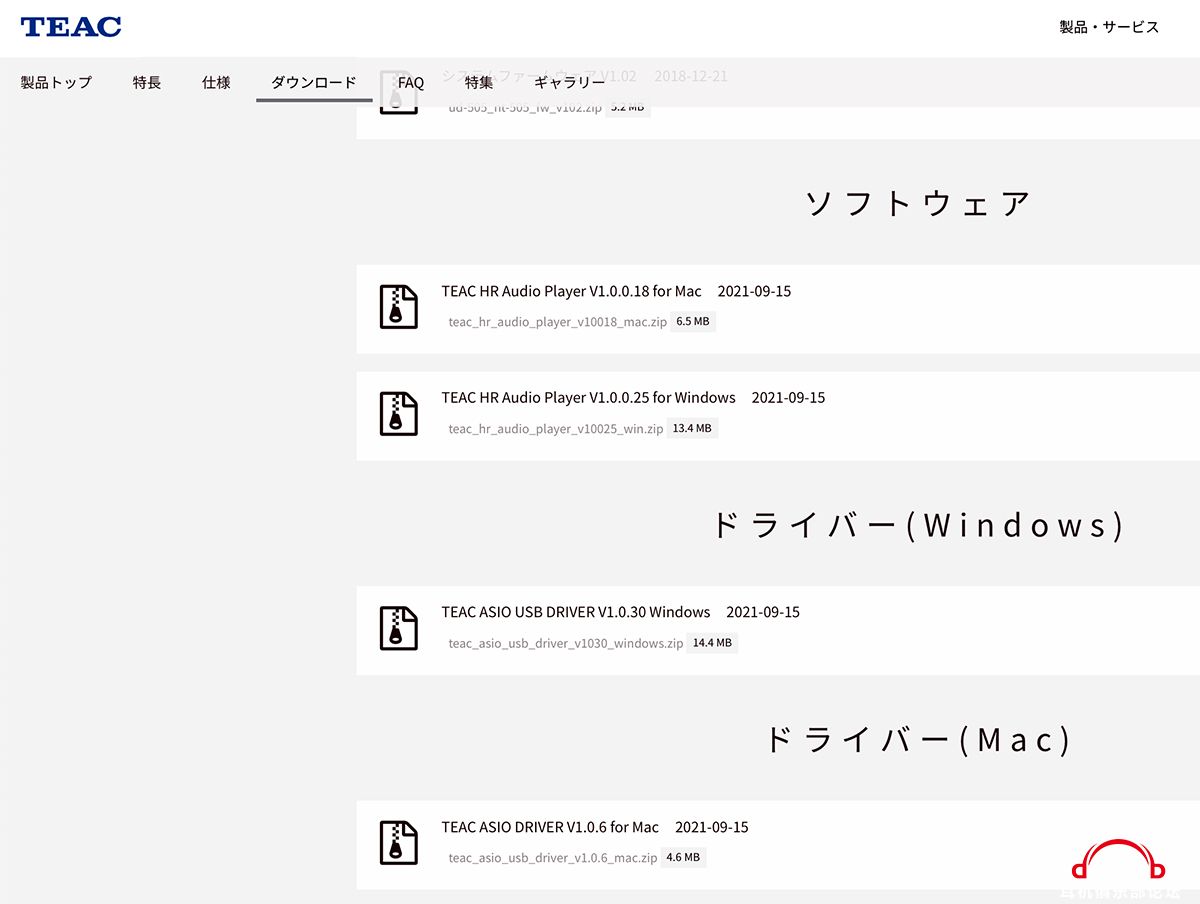Click the ソフトウェア section heading
The height and width of the screenshot is (904, 1200).
pos(918,203)
